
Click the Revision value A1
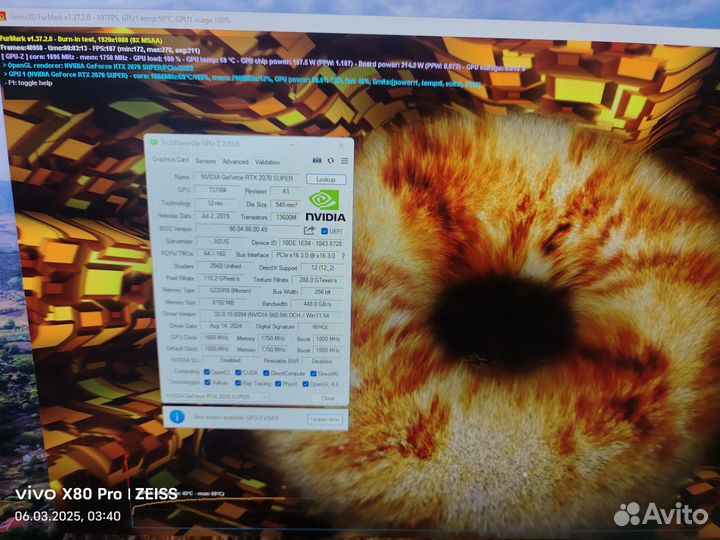286,191
